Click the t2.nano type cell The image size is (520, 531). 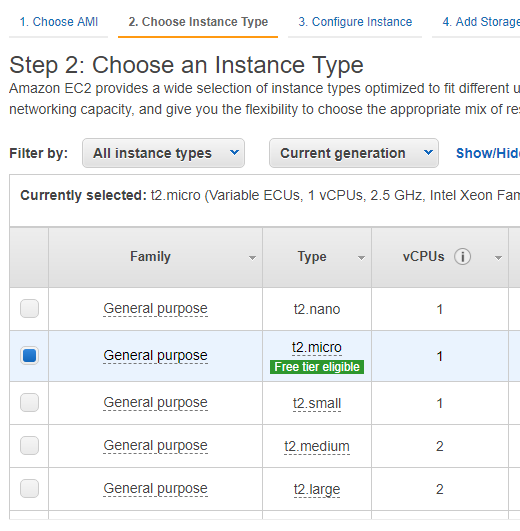pyautogui.click(x=317, y=309)
